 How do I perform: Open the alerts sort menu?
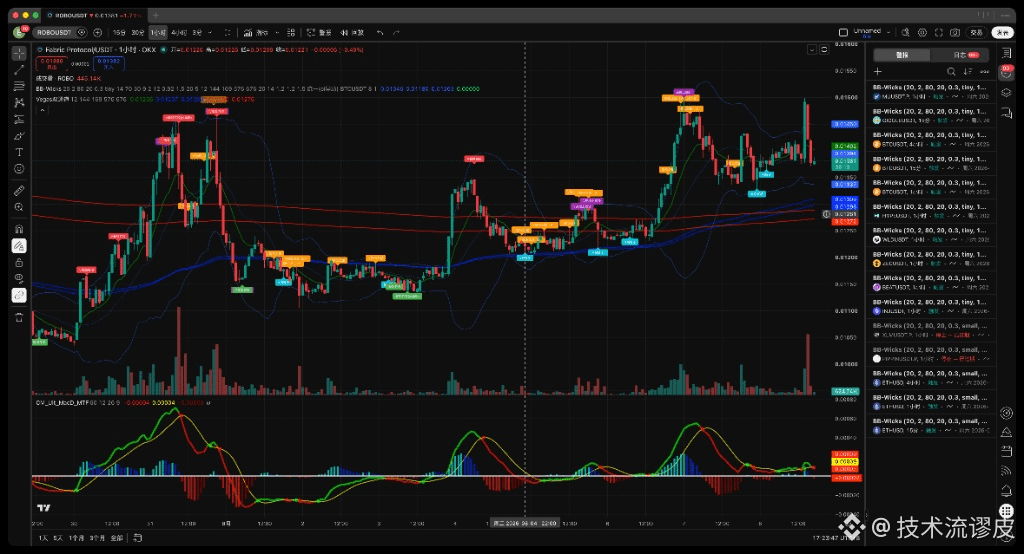968,71
